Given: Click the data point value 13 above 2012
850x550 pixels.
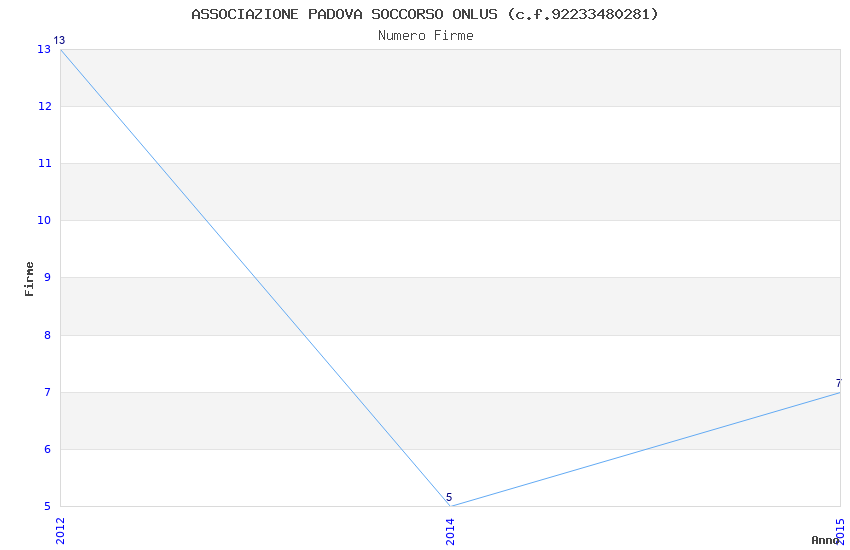Looking at the screenshot, I should tap(59, 40).
